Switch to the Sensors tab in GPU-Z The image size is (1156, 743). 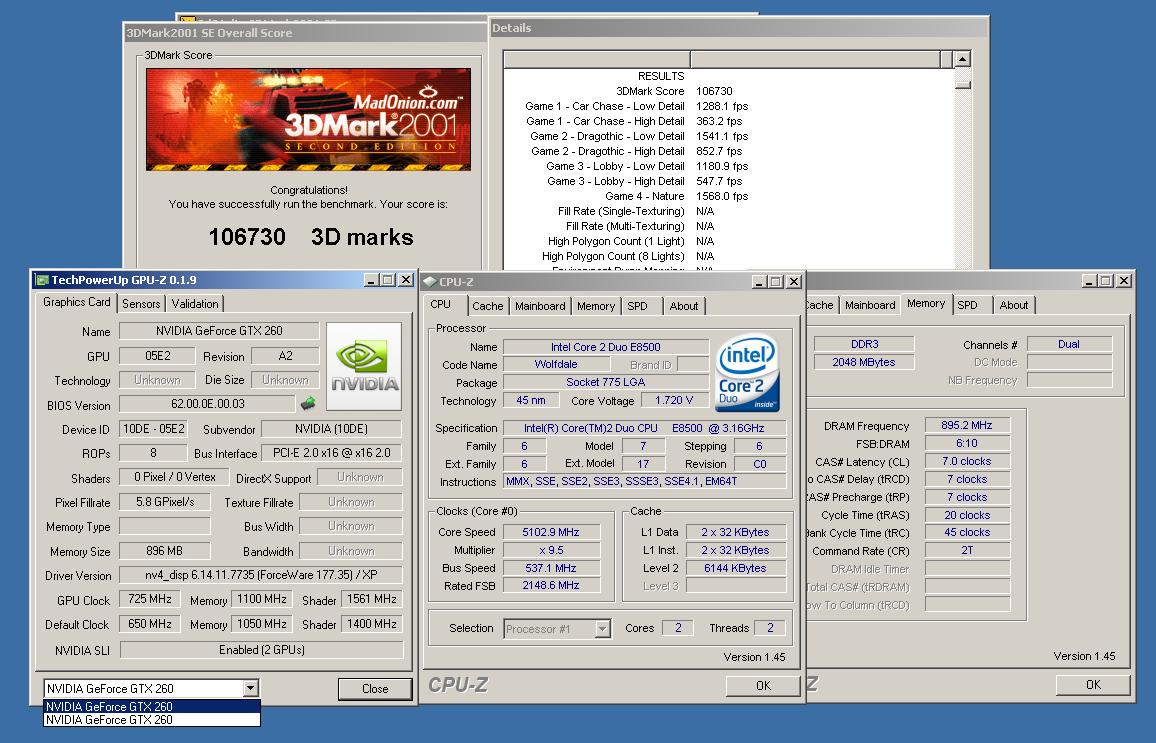[141, 304]
